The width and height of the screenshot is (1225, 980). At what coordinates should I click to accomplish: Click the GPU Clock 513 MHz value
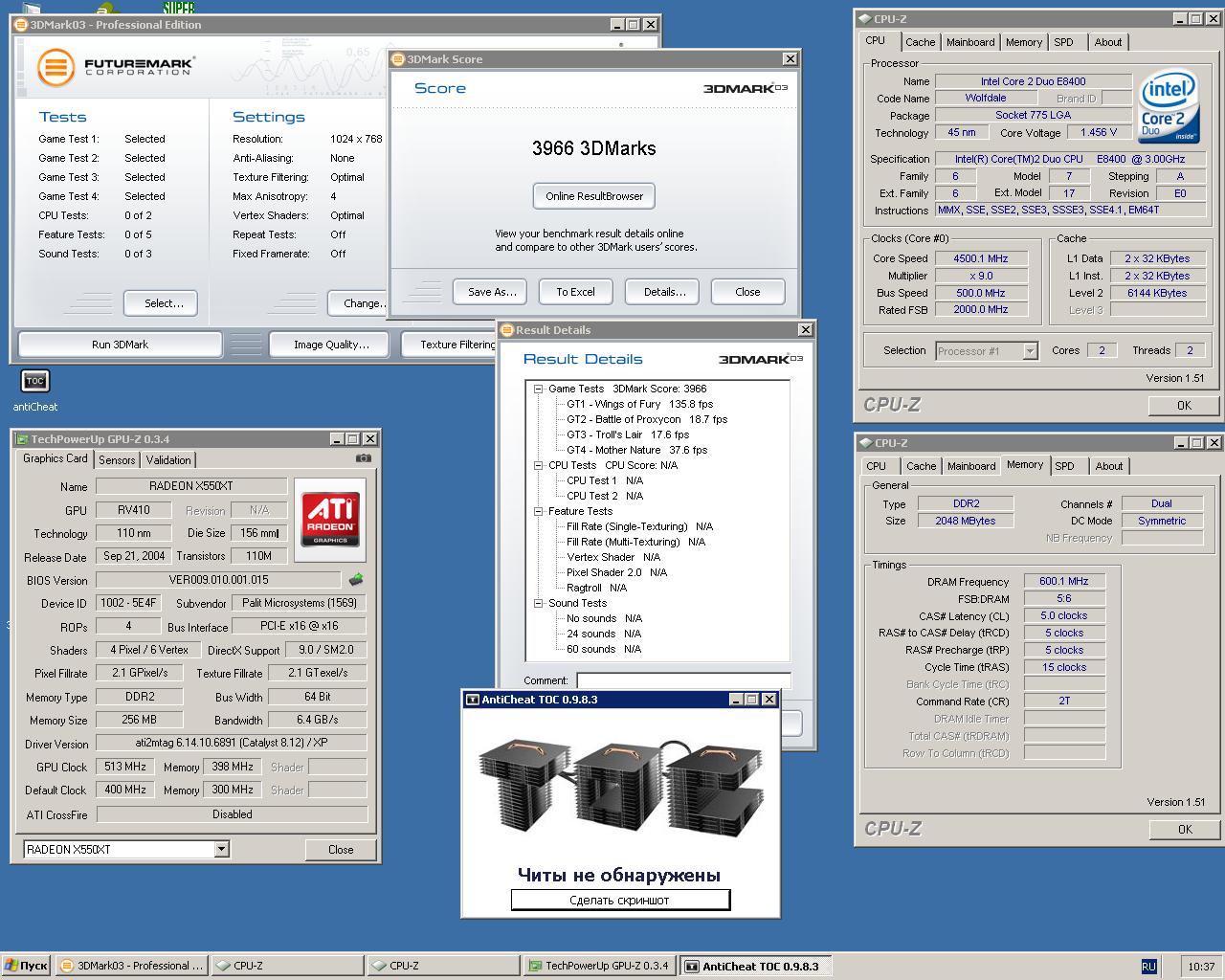tap(125, 767)
